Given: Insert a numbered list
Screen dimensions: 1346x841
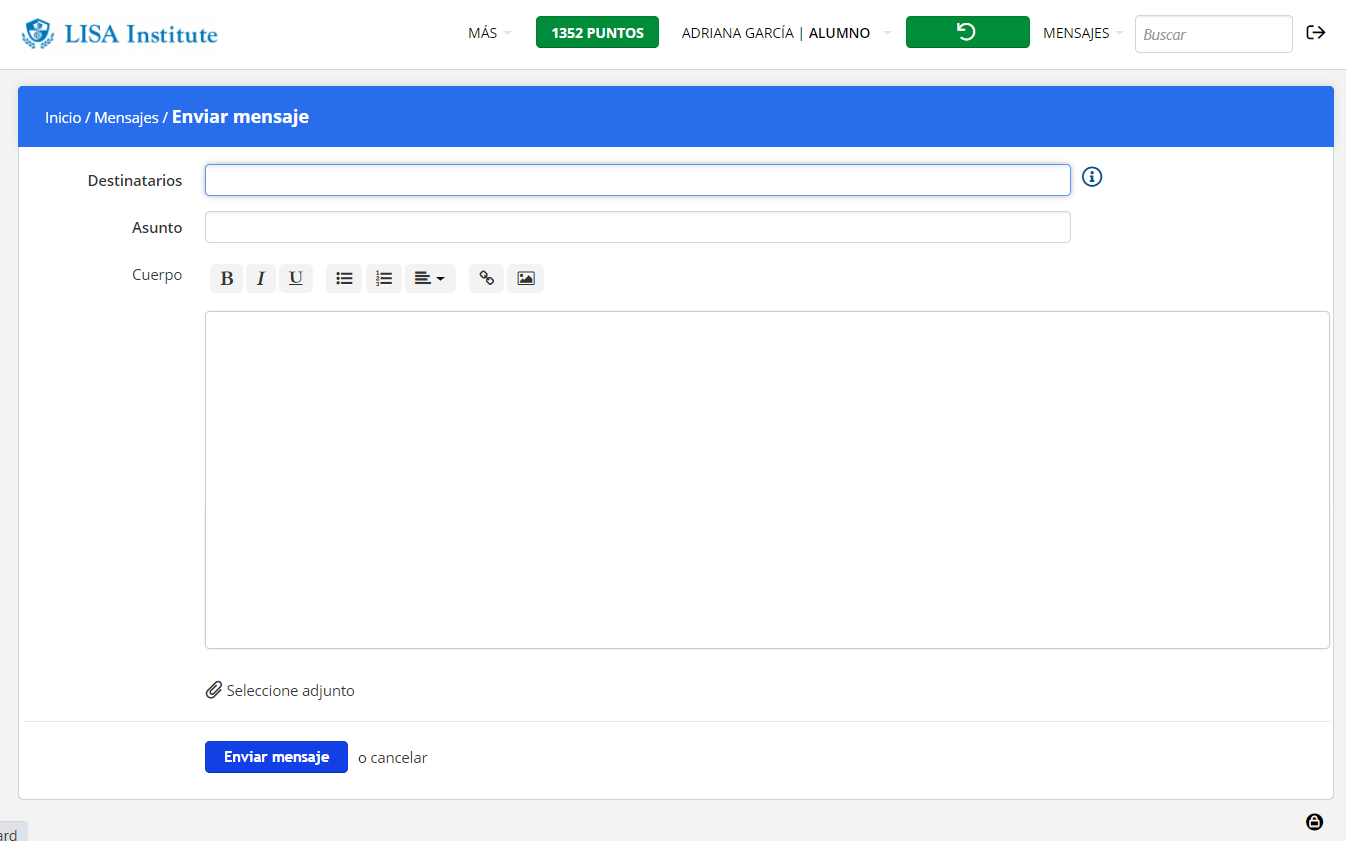Looking at the screenshot, I should pyautogui.click(x=384, y=278).
